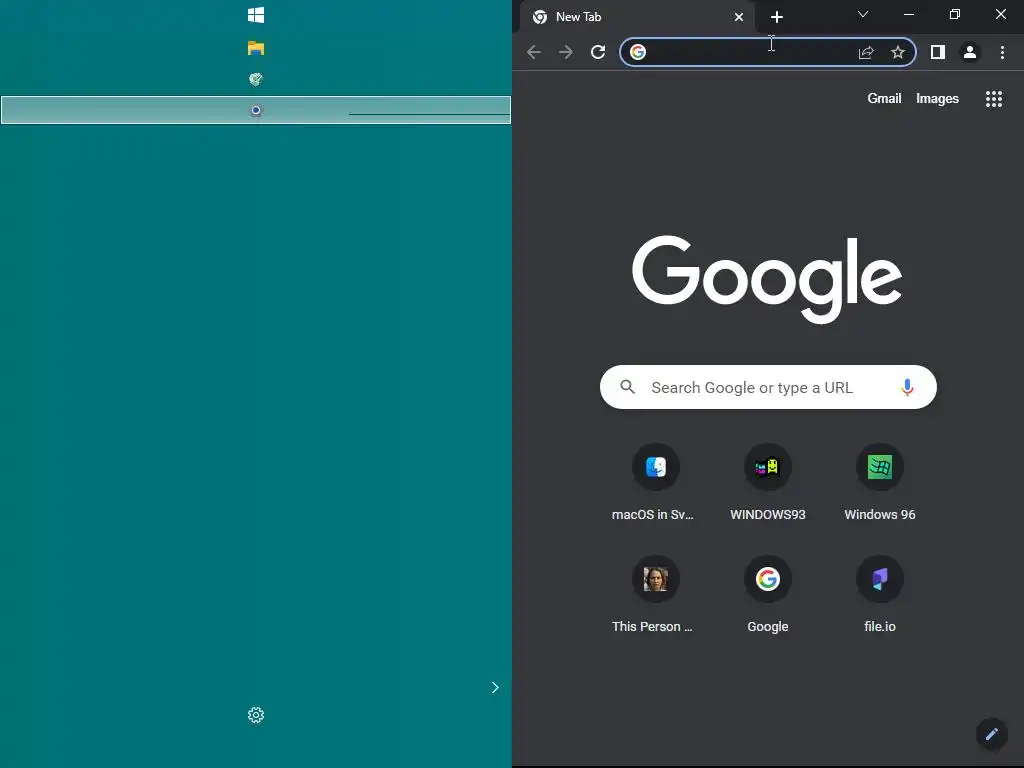
Task: Open the Google shortcut tile
Action: pos(768,595)
